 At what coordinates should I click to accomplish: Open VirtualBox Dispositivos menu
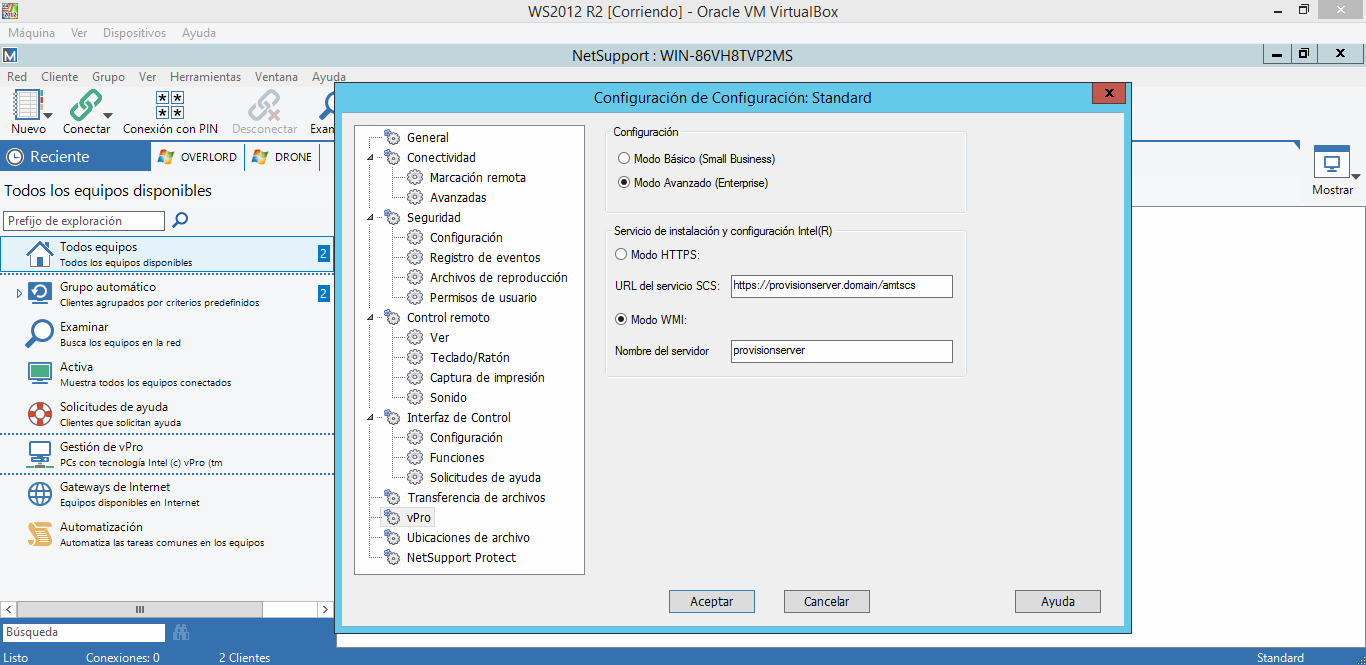(x=134, y=33)
